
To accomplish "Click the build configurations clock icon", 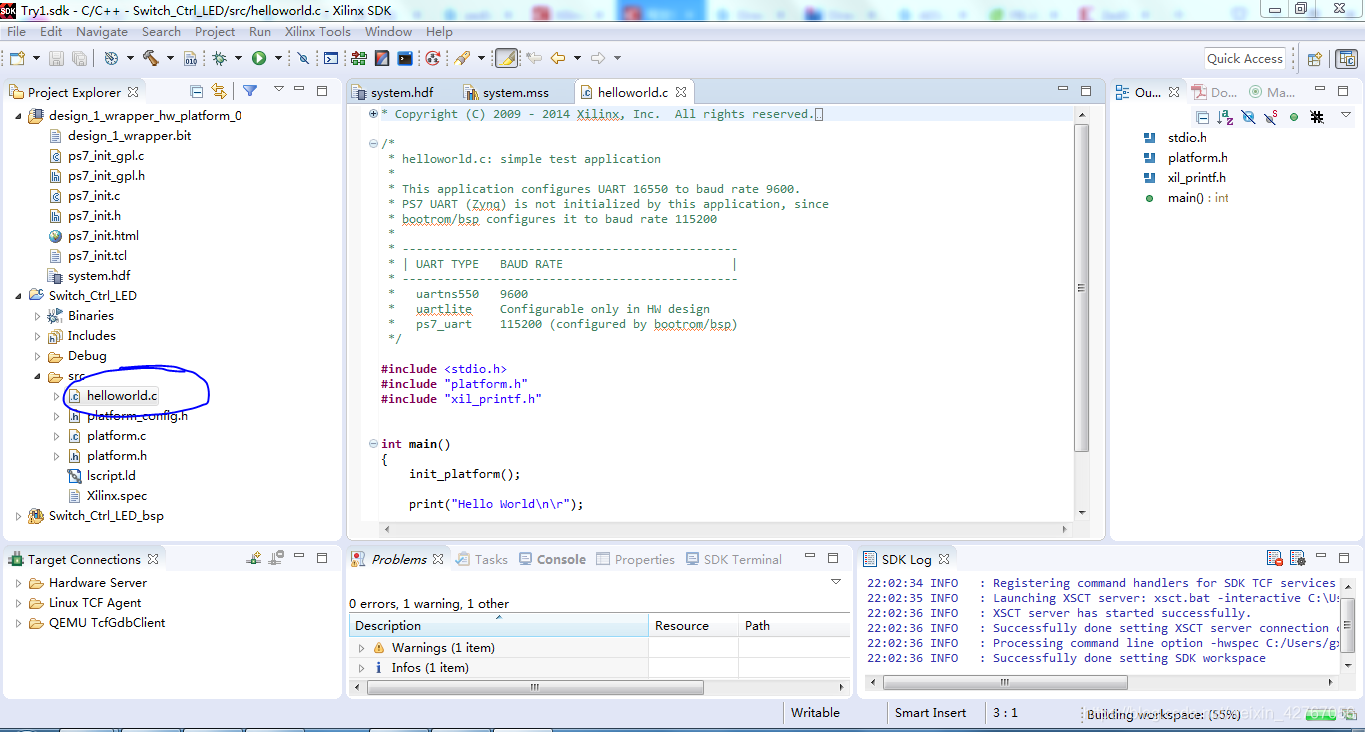I will (111, 59).
